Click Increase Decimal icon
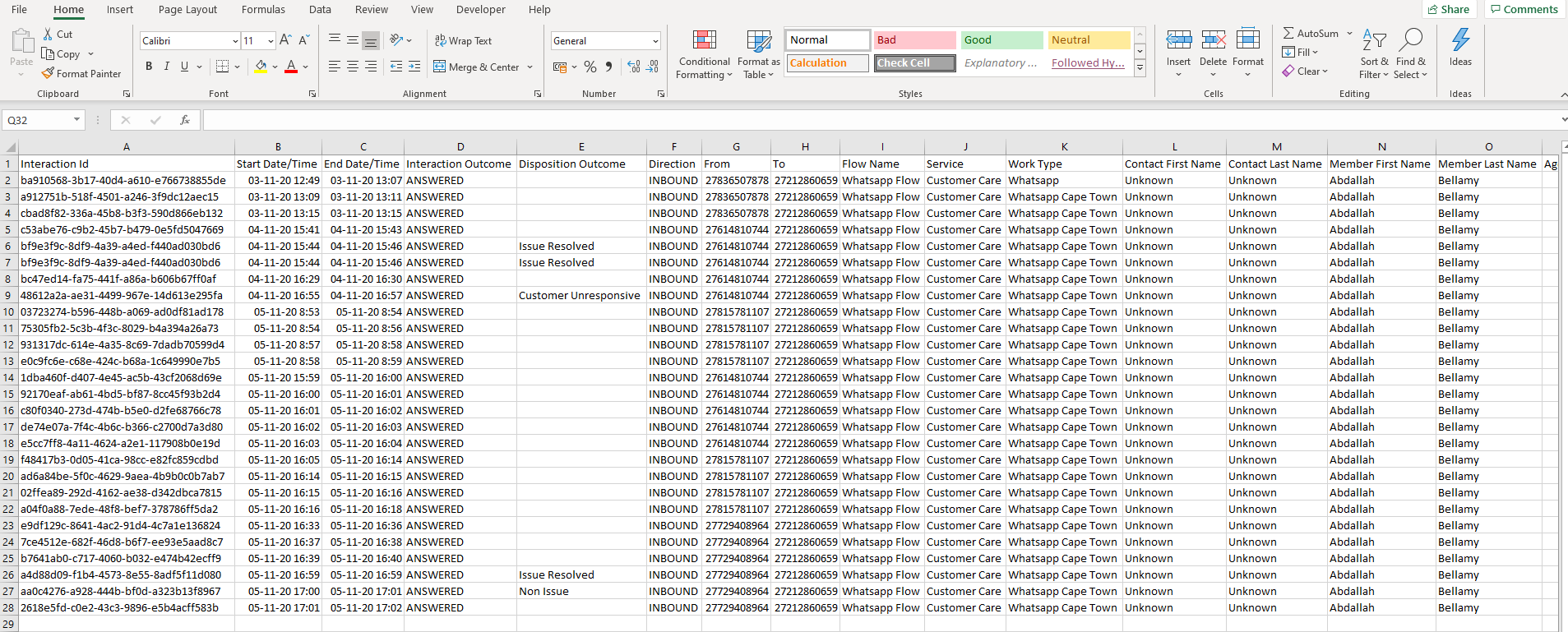 (634, 67)
